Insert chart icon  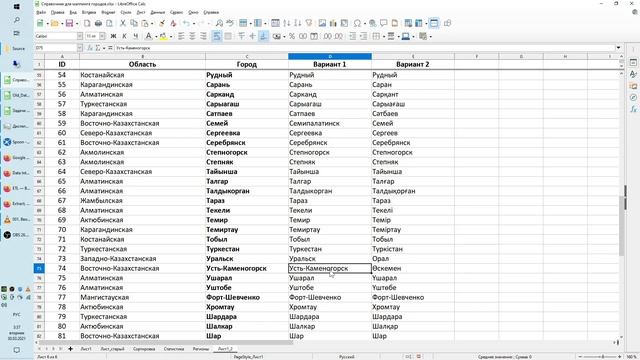click(333, 23)
